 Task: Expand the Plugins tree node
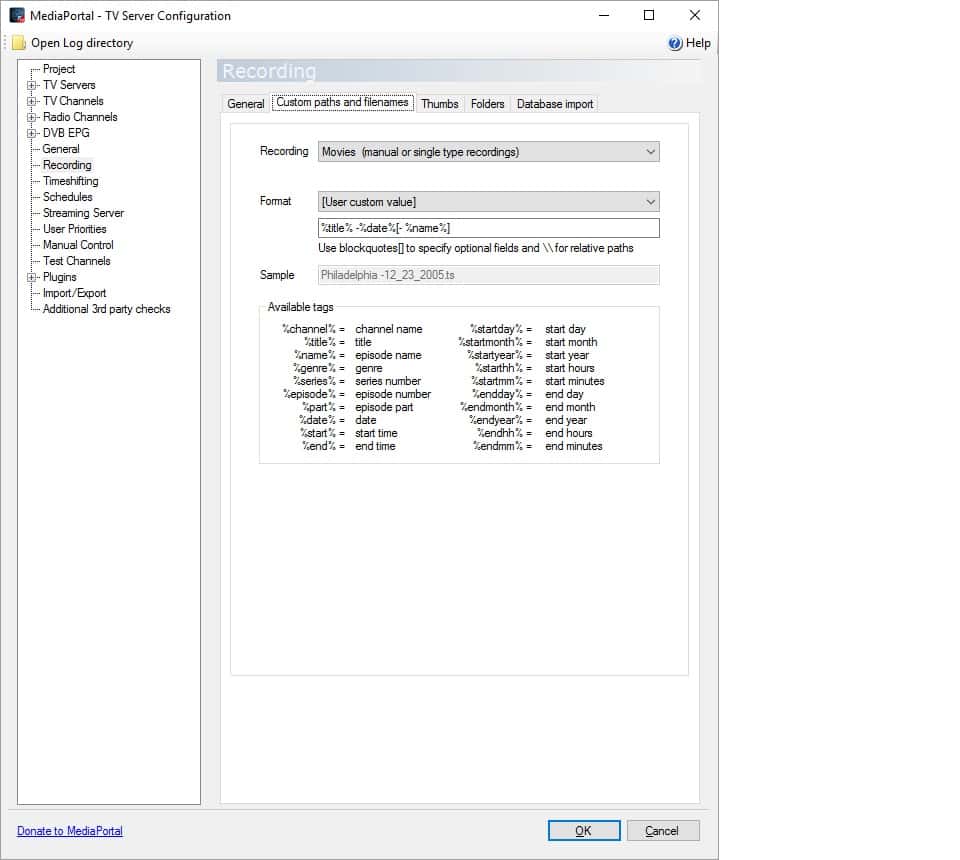click(32, 278)
